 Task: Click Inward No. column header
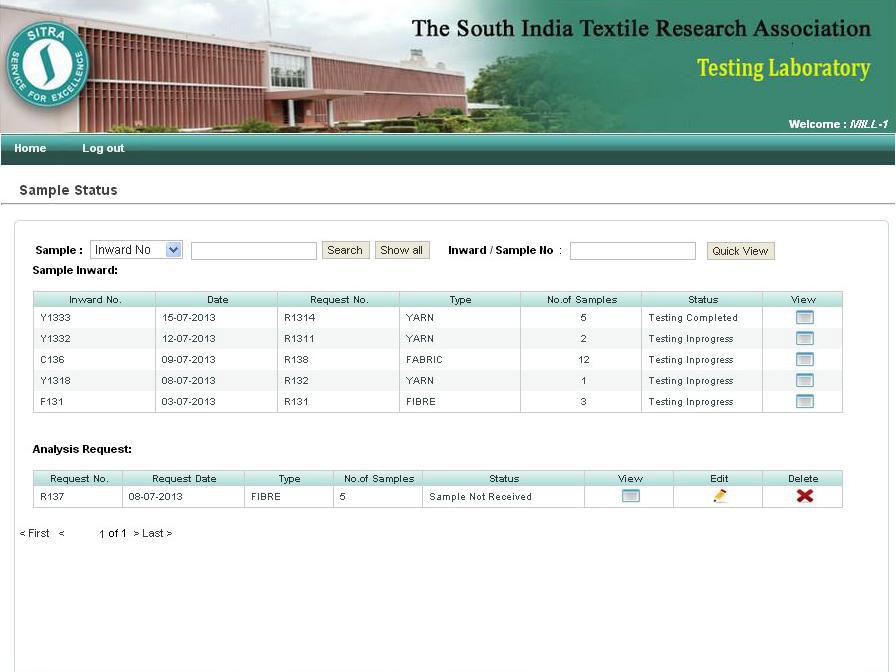95,299
